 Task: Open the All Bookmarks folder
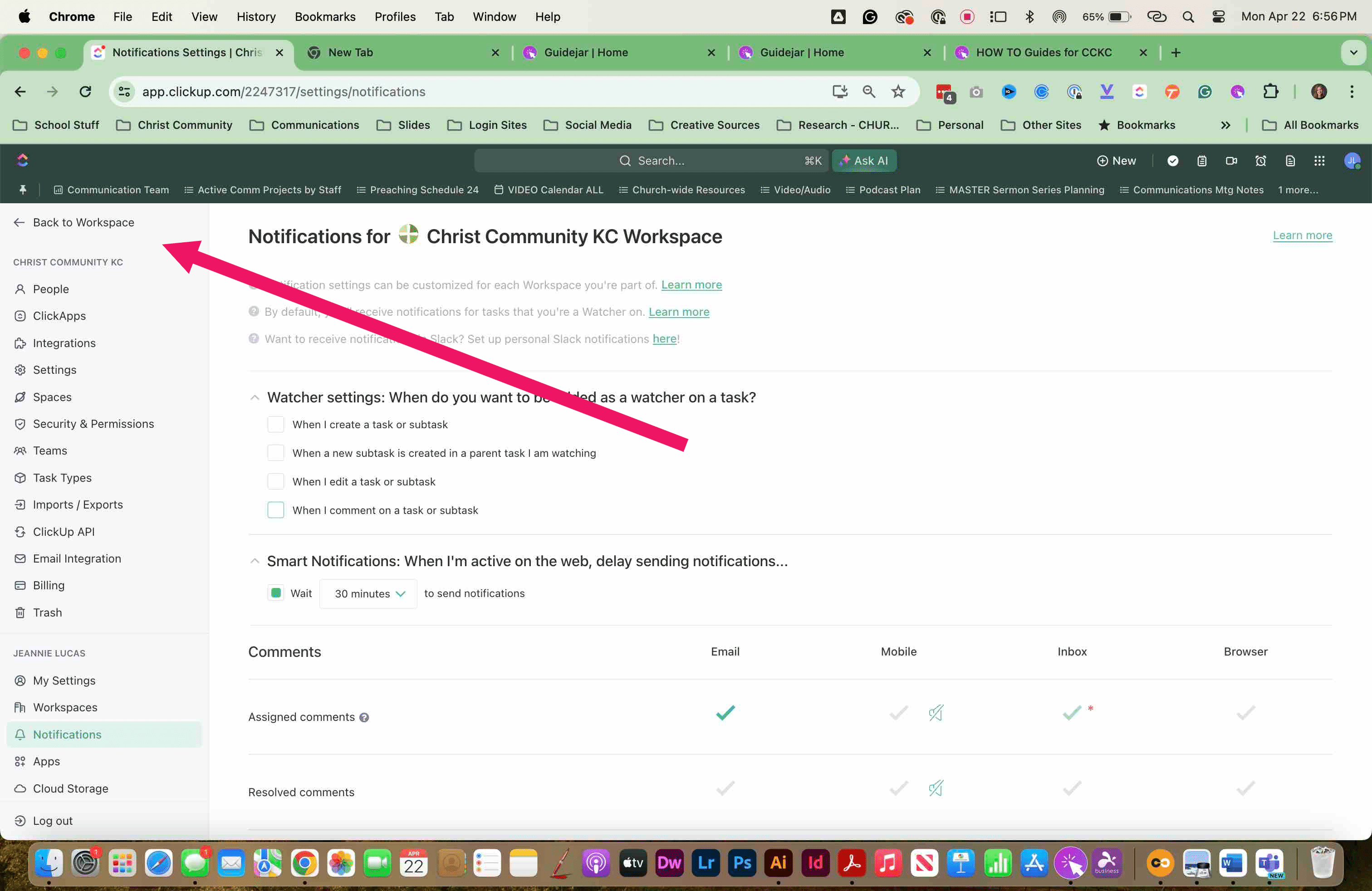pos(1310,125)
